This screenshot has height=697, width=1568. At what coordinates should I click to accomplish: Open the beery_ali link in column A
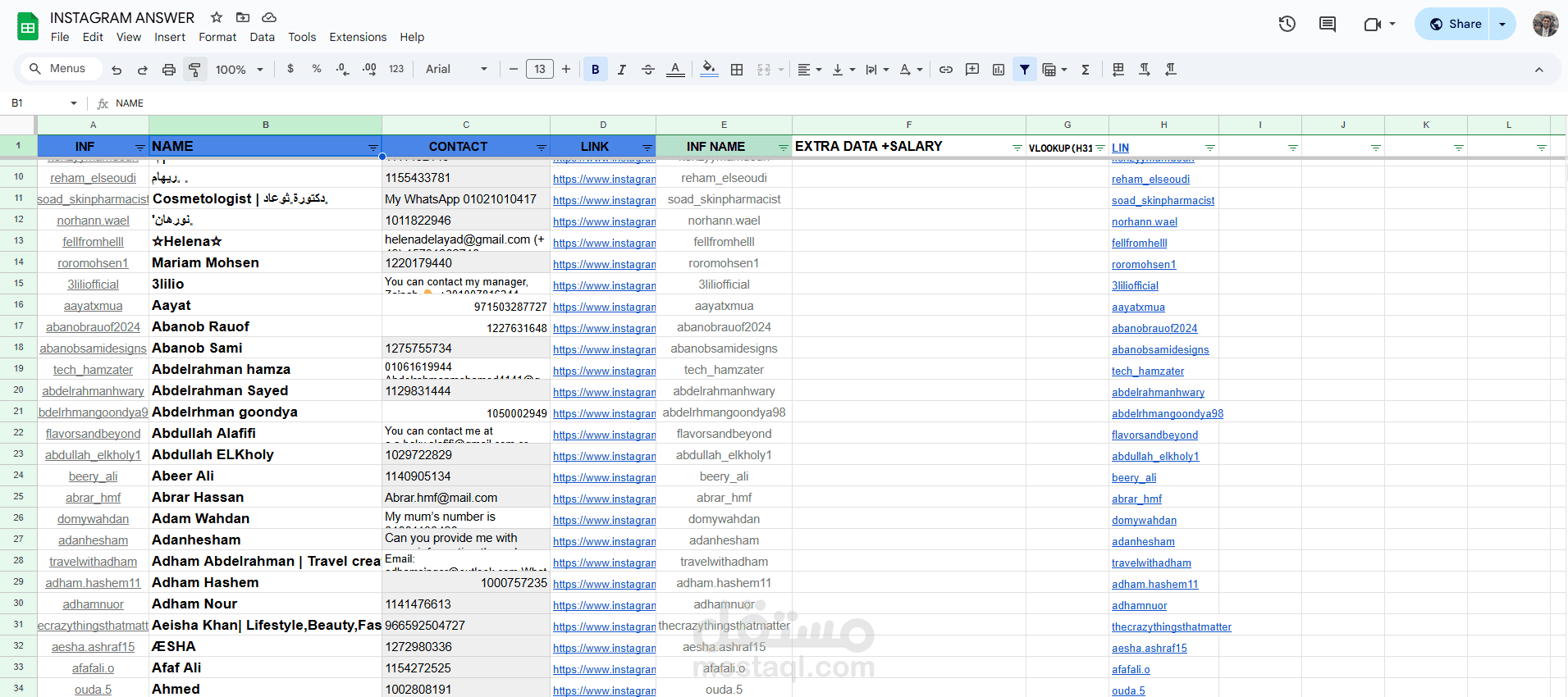pos(93,476)
